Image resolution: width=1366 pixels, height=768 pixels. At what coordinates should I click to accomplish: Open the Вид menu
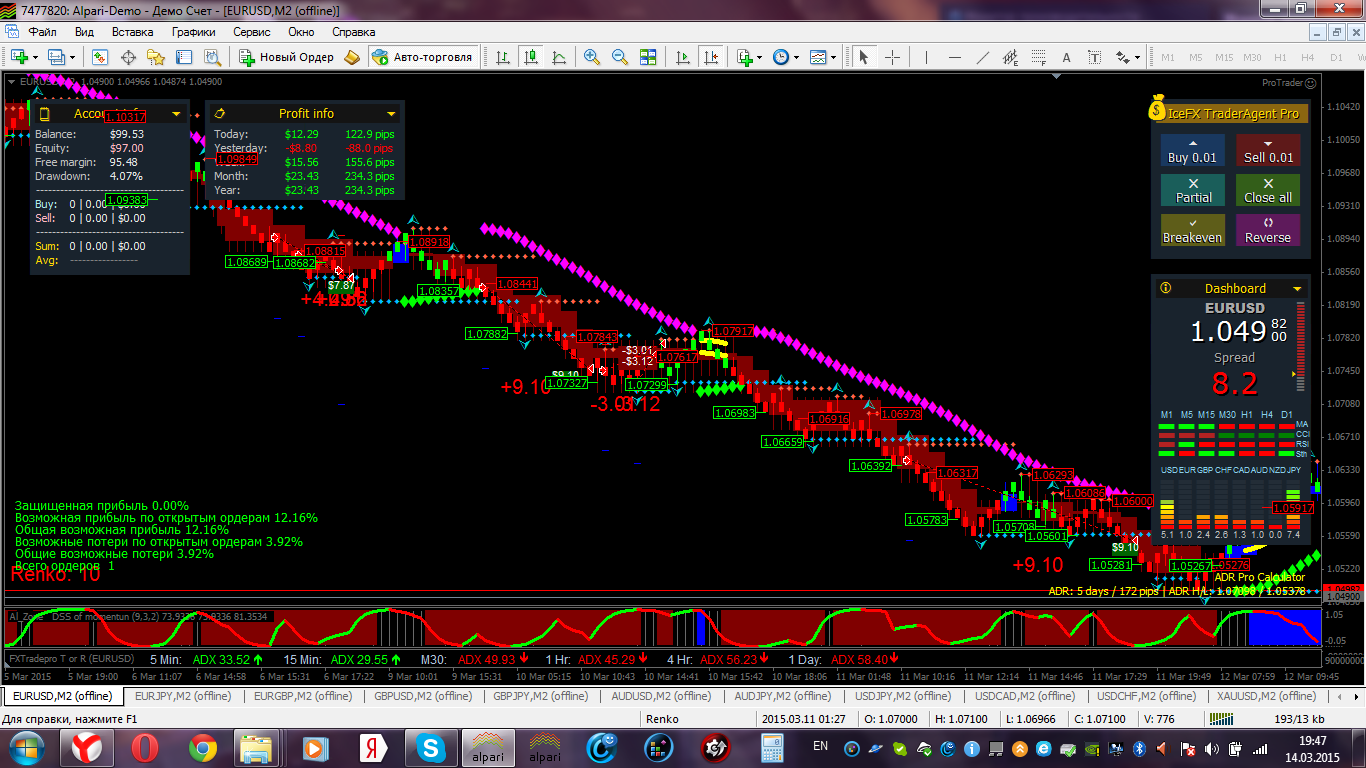pyautogui.click(x=84, y=32)
